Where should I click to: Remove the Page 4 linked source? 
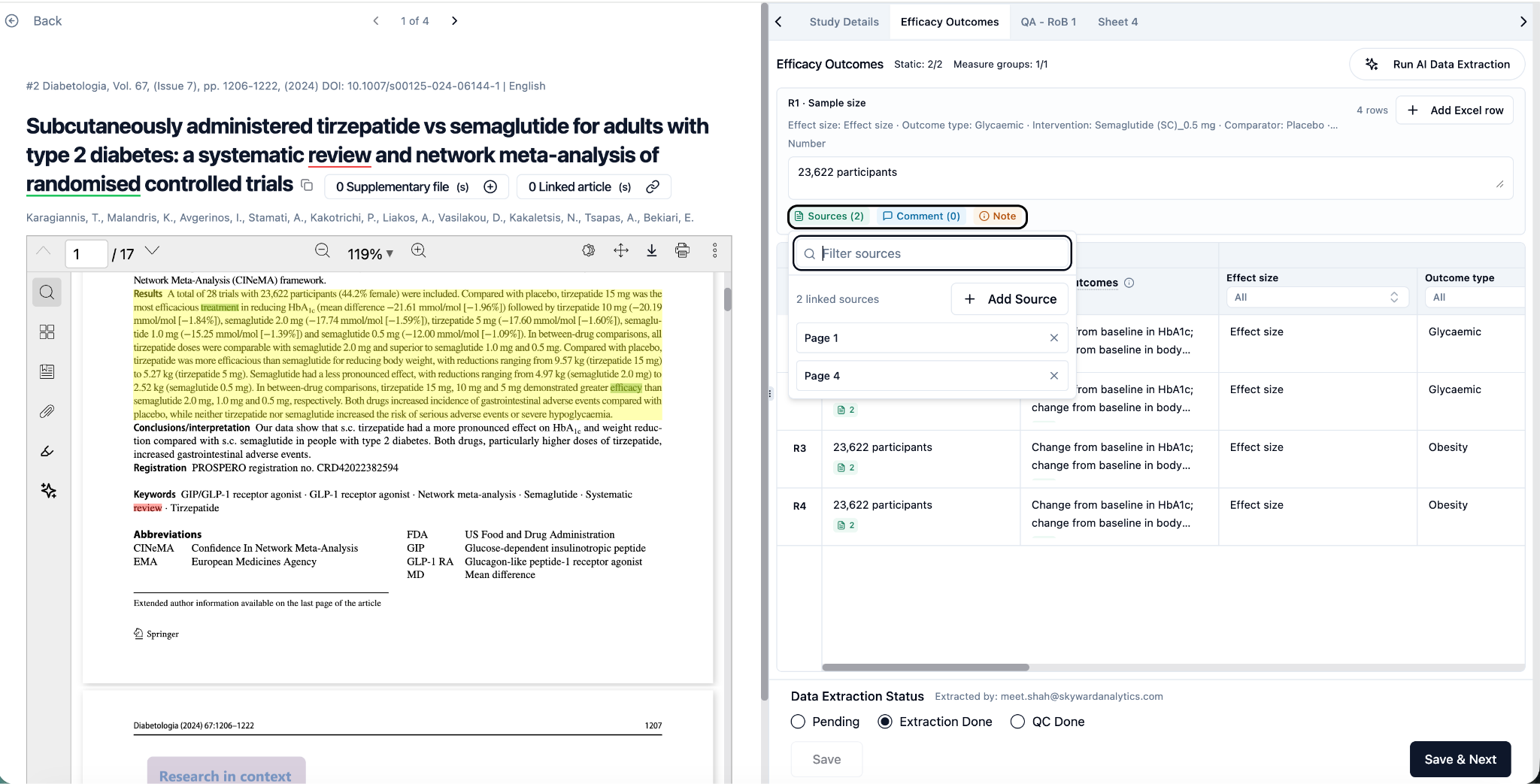pyautogui.click(x=1053, y=376)
